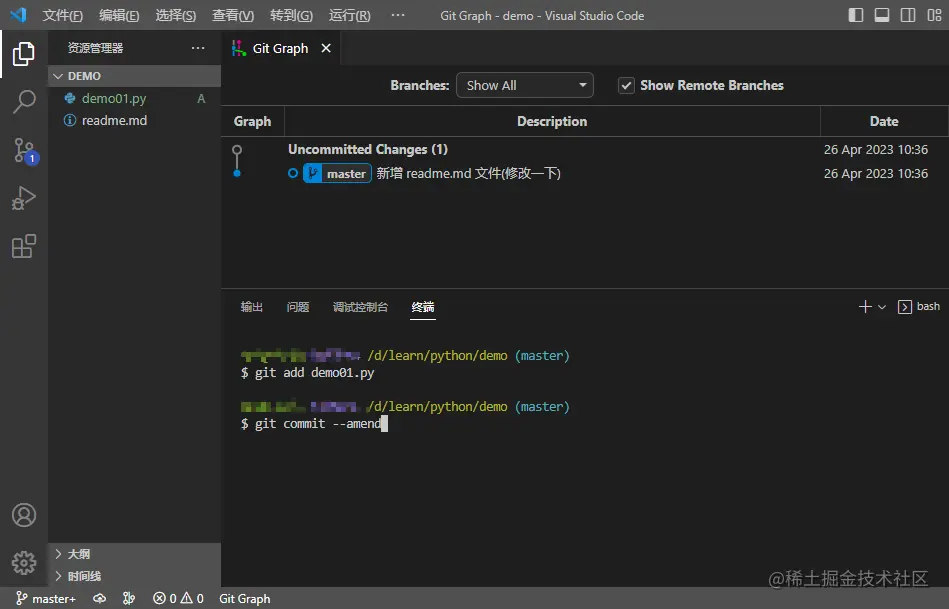Select the demo01.py file in explorer
949x609 pixels.
(x=114, y=98)
